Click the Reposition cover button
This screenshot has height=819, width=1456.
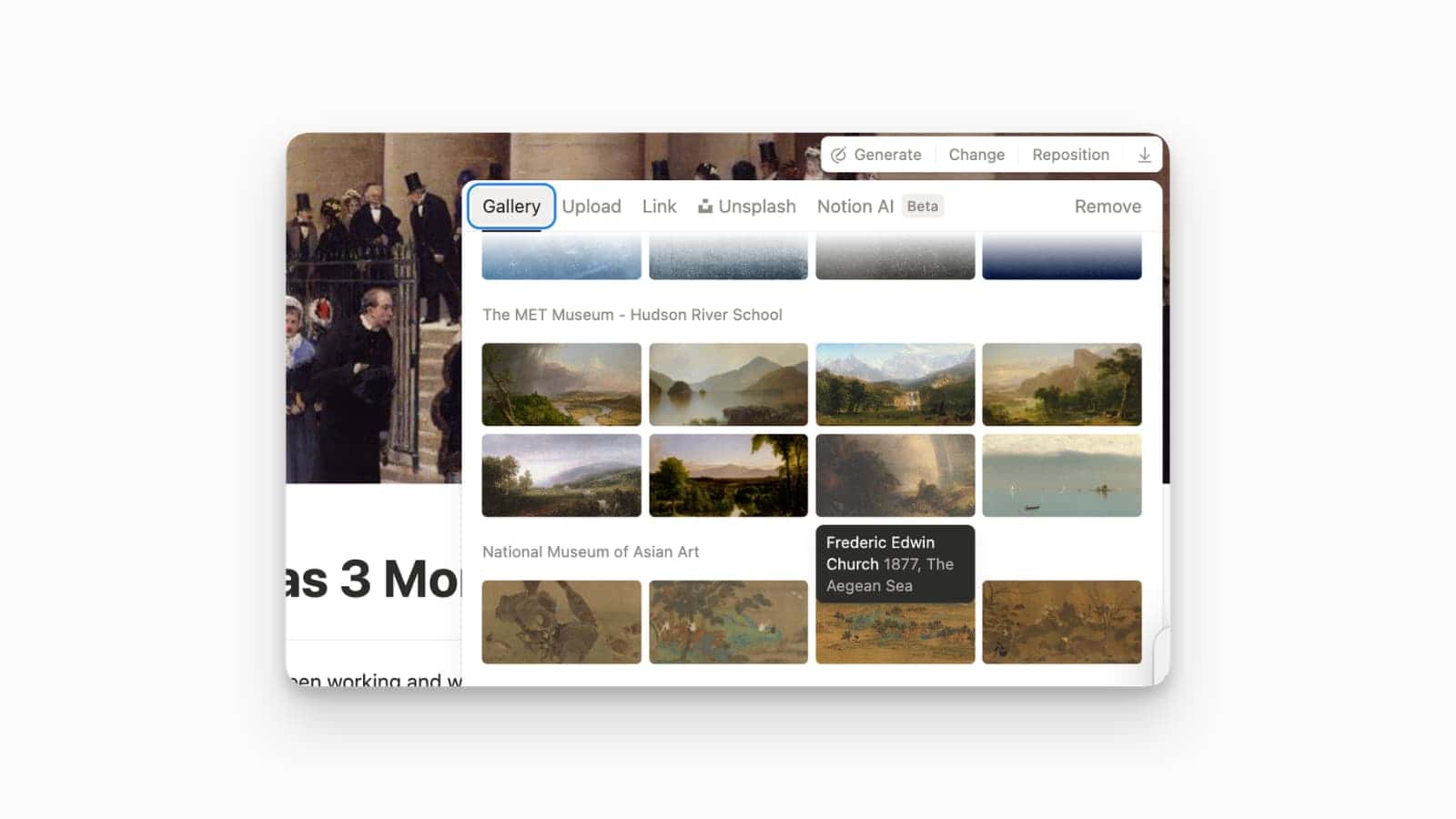(x=1070, y=155)
